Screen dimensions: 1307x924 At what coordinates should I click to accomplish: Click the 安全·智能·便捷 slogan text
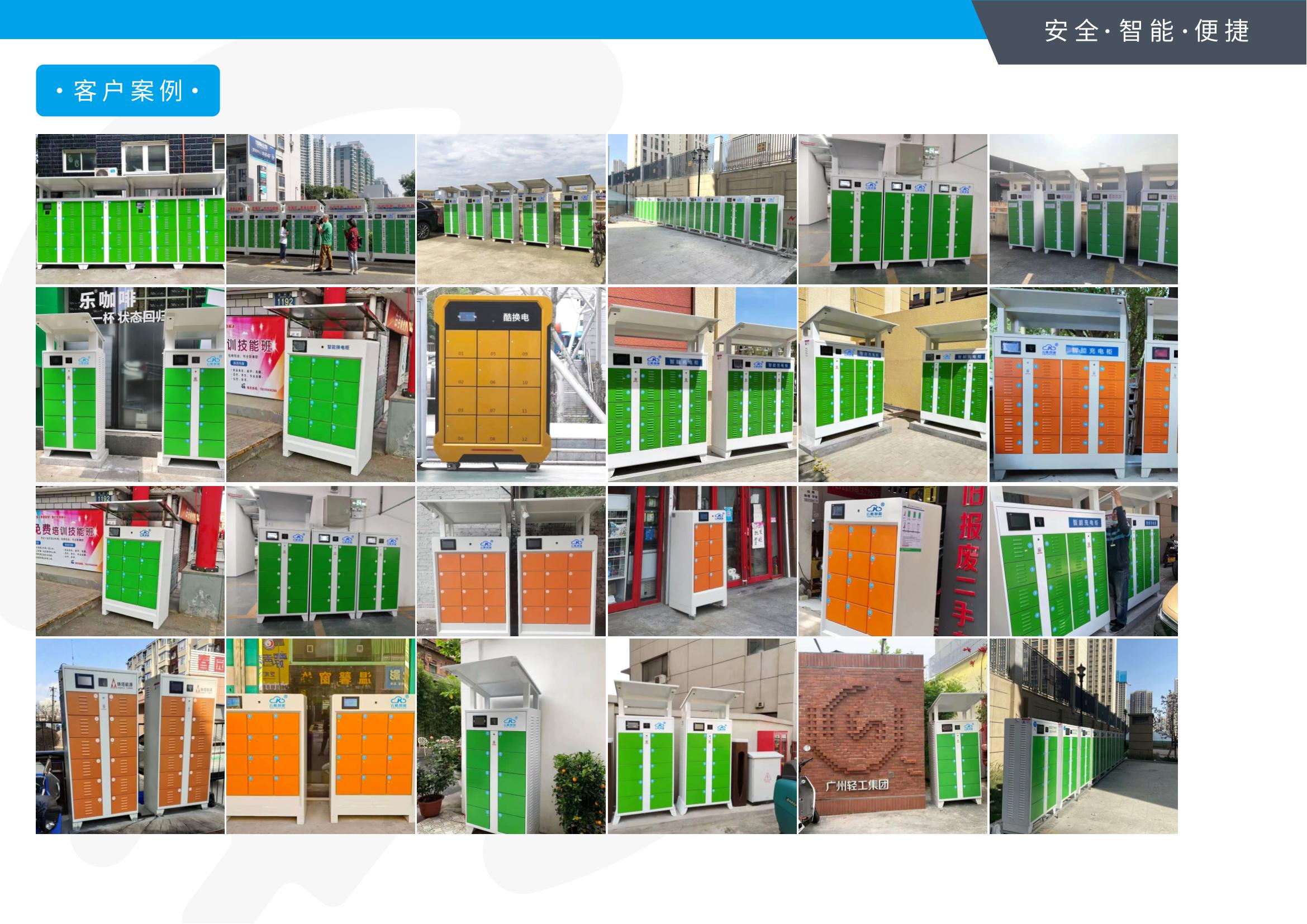[1147, 31]
